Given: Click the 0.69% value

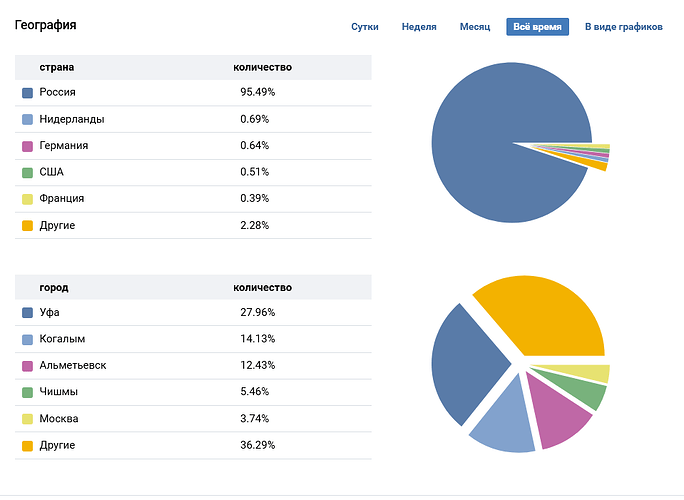Looking at the screenshot, I should [x=254, y=119].
